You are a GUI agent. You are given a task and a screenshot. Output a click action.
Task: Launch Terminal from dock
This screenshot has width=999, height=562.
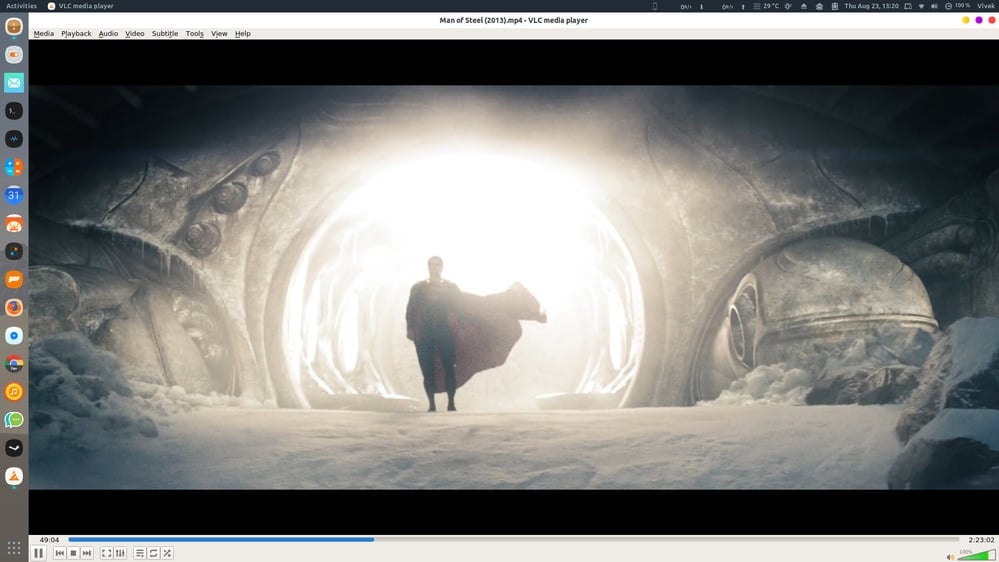click(14, 111)
